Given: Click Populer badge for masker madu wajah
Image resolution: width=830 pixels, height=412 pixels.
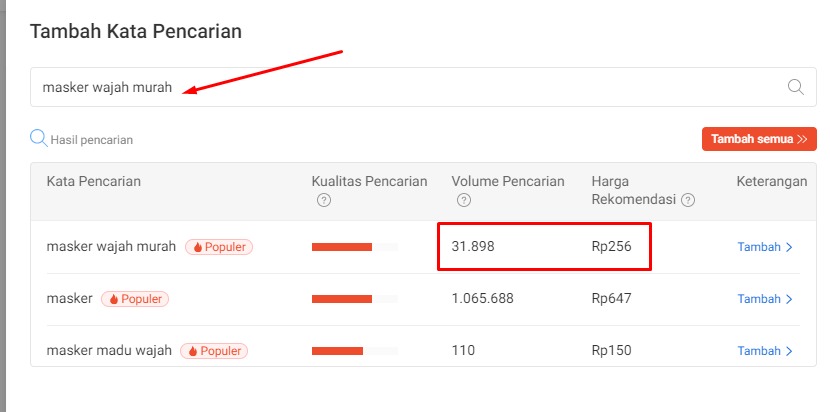Looking at the screenshot, I should click(214, 351).
